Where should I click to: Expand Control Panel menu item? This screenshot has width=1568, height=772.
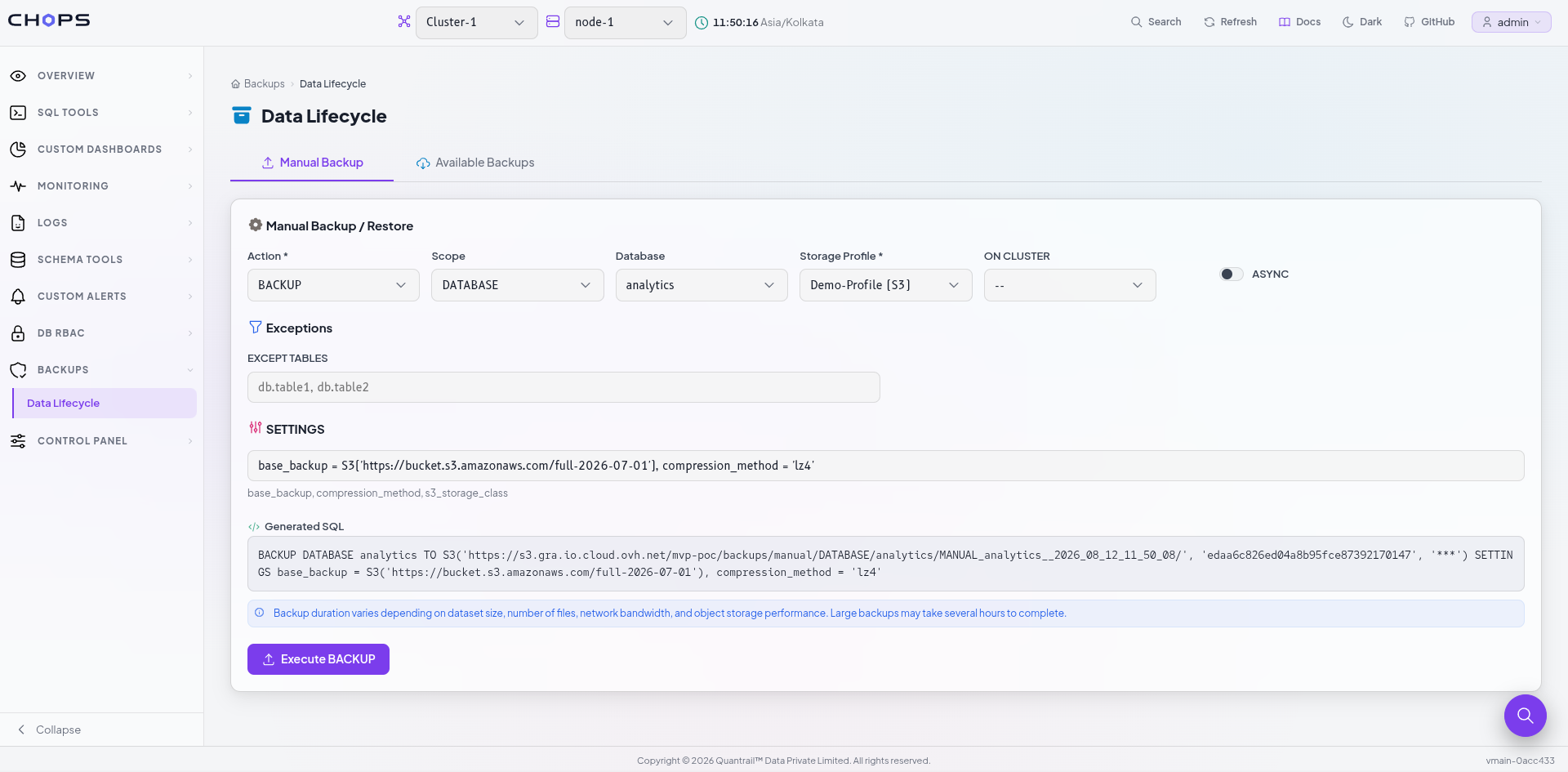(102, 441)
